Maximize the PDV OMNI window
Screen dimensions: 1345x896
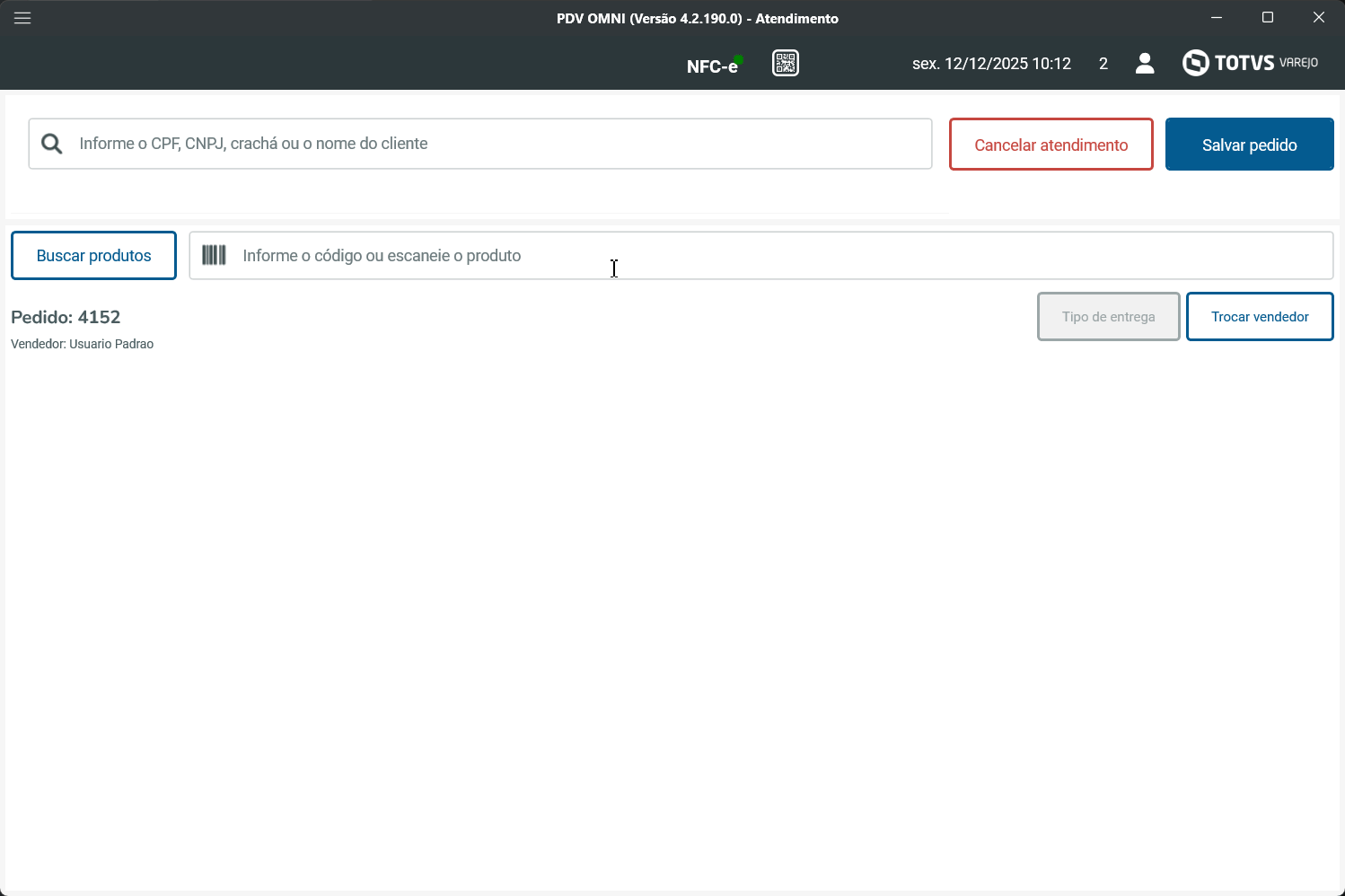coord(1268,17)
